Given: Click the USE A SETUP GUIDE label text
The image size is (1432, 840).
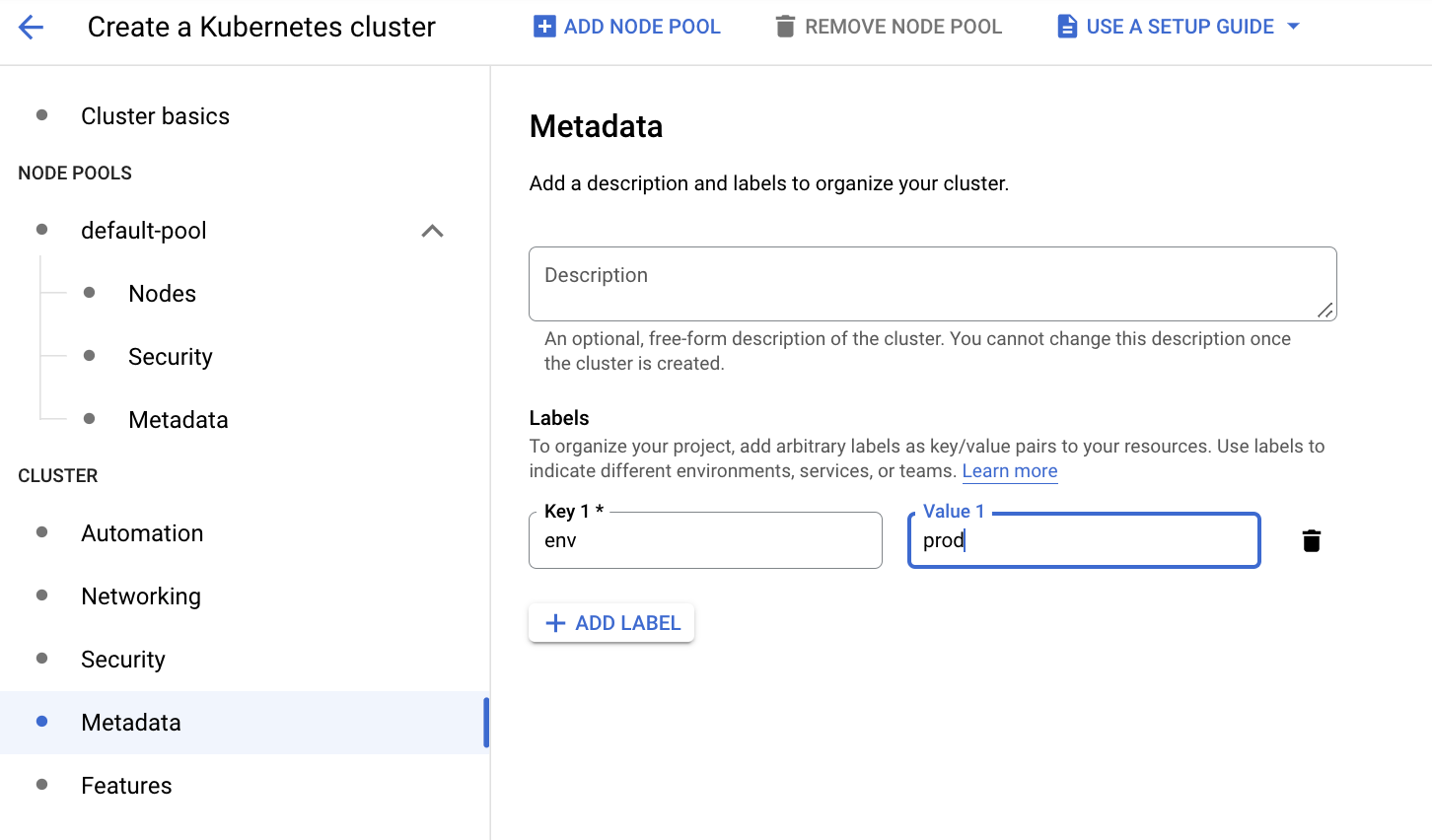Looking at the screenshot, I should point(1181,27).
